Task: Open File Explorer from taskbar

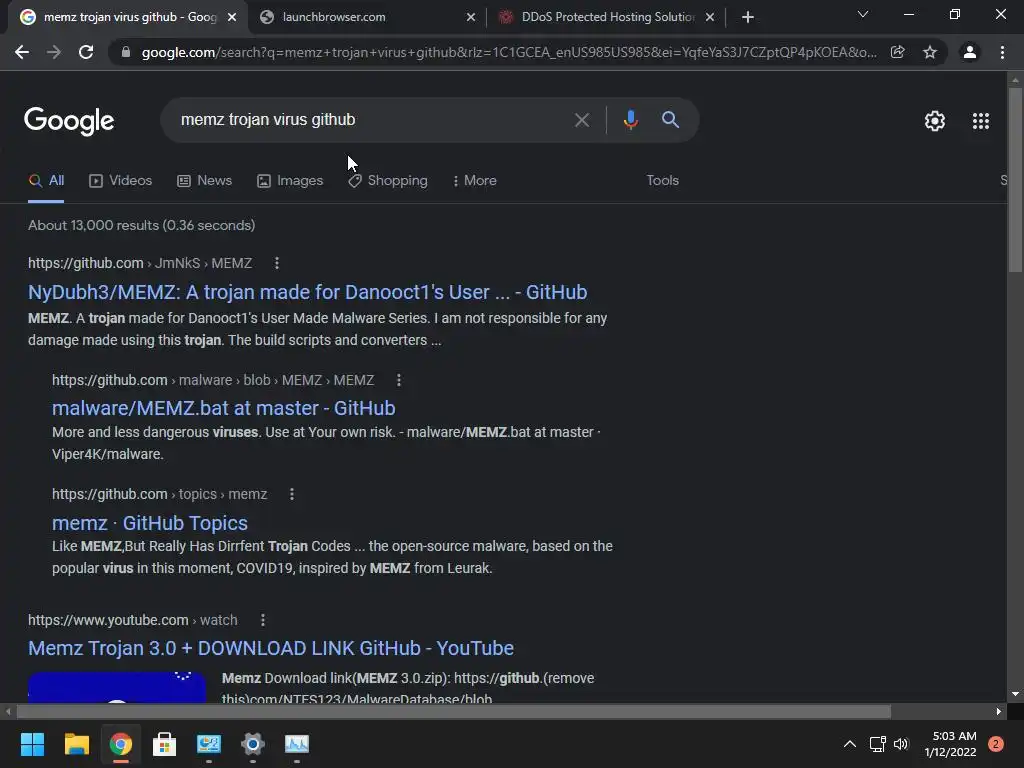Action: (76, 744)
